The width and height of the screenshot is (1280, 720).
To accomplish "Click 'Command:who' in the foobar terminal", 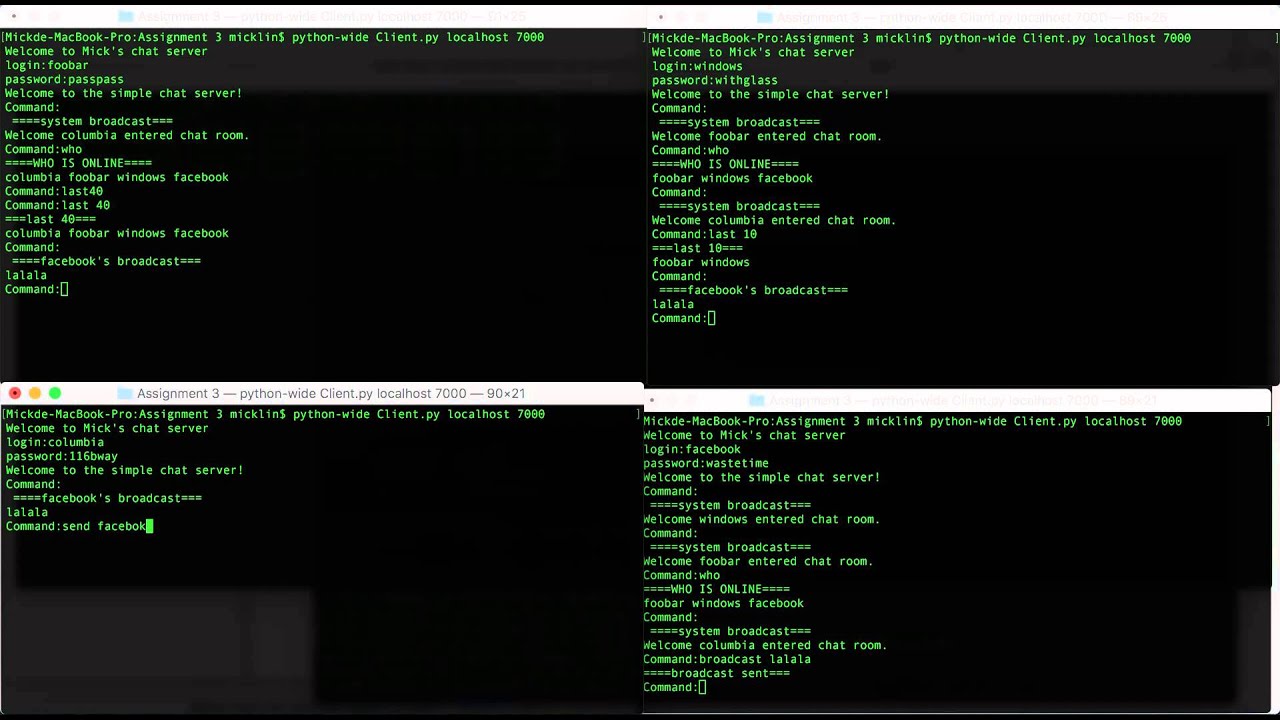I will coord(43,149).
